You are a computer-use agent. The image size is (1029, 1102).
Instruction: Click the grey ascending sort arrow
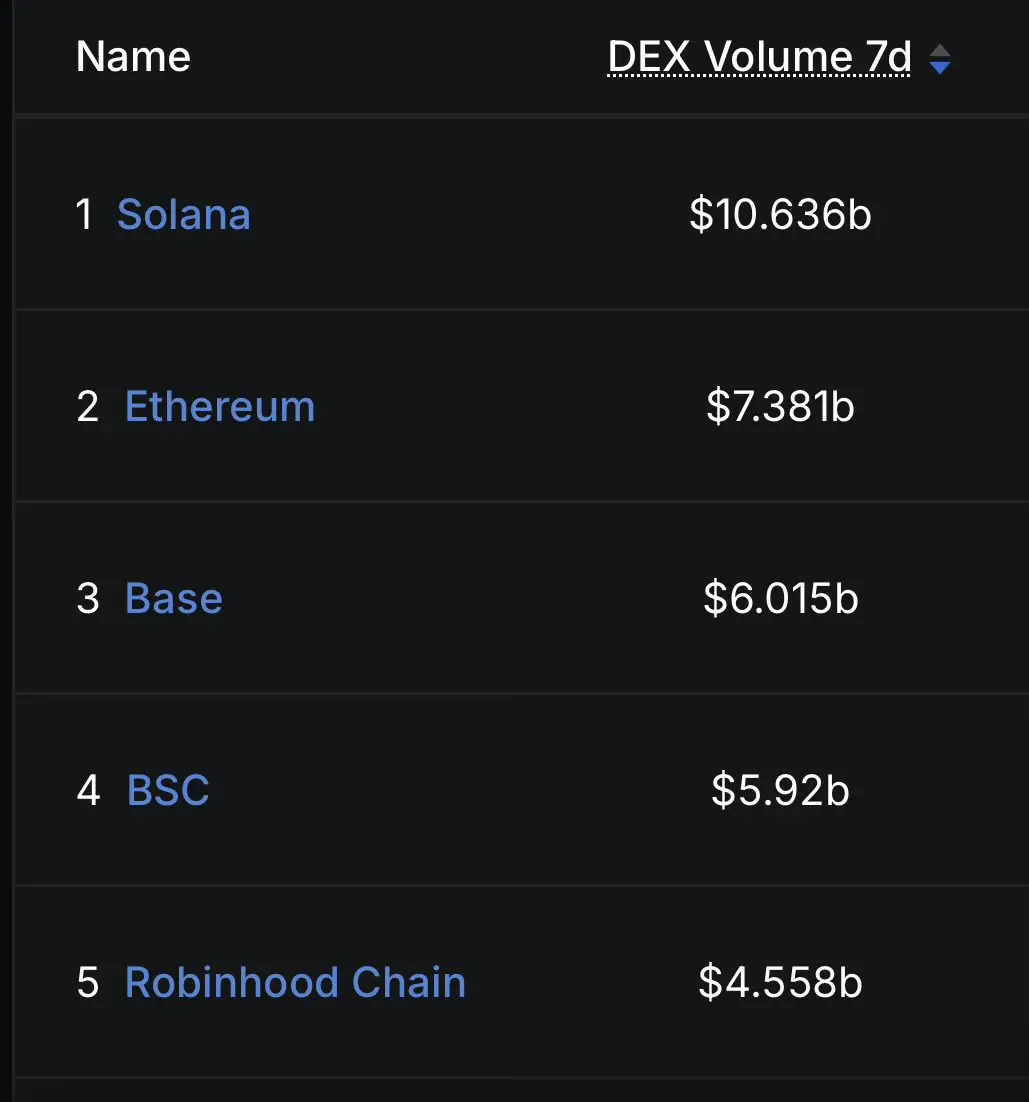[940, 51]
